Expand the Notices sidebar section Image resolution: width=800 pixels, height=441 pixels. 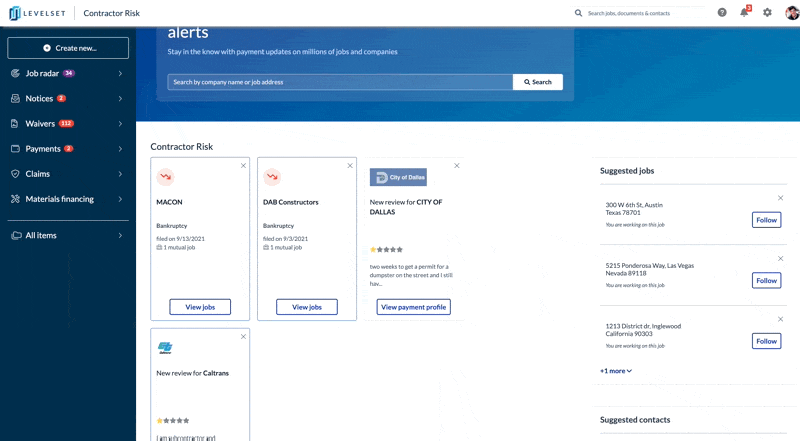tap(67, 99)
